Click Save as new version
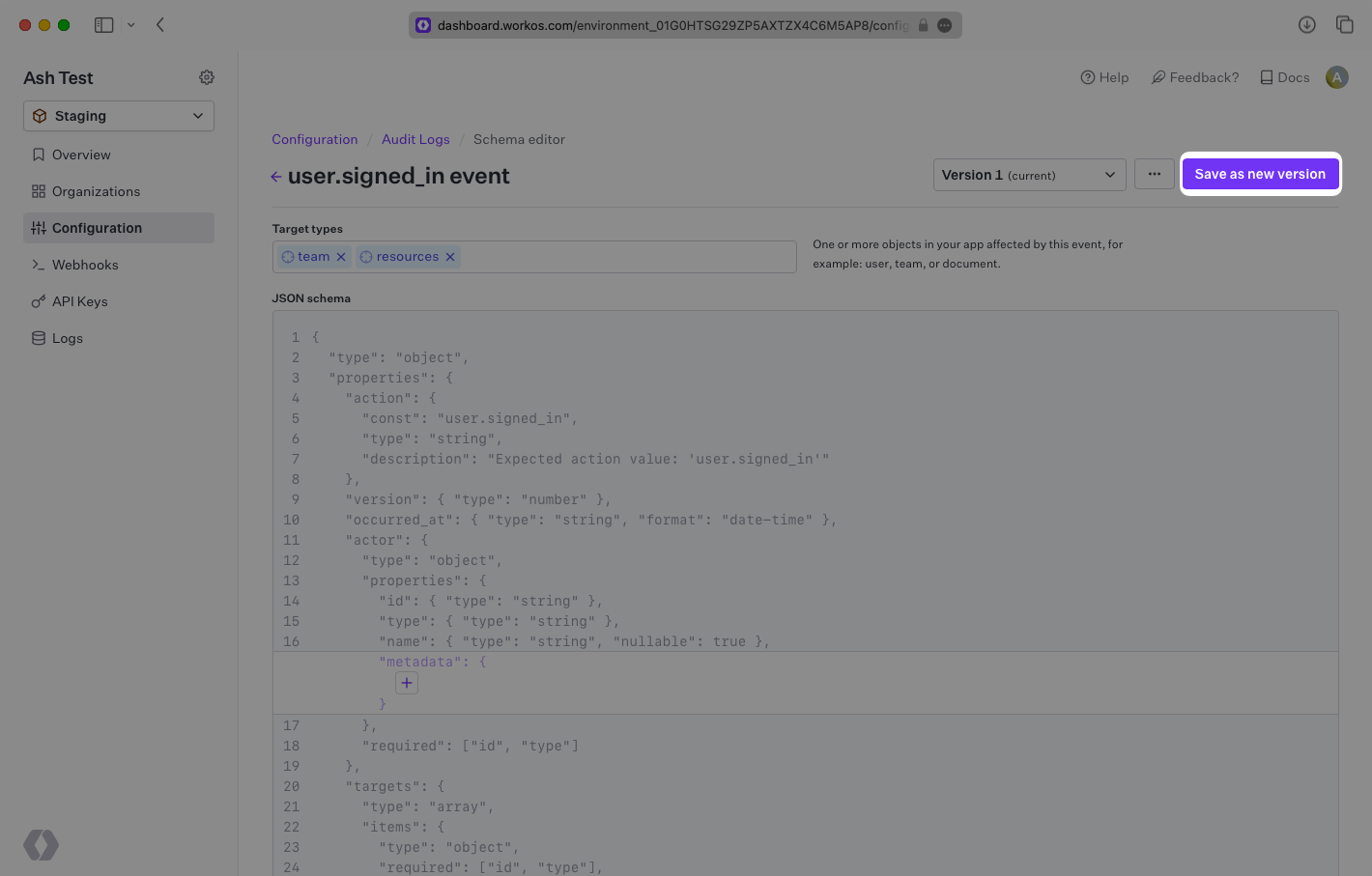Image resolution: width=1372 pixels, height=876 pixels. (x=1260, y=174)
